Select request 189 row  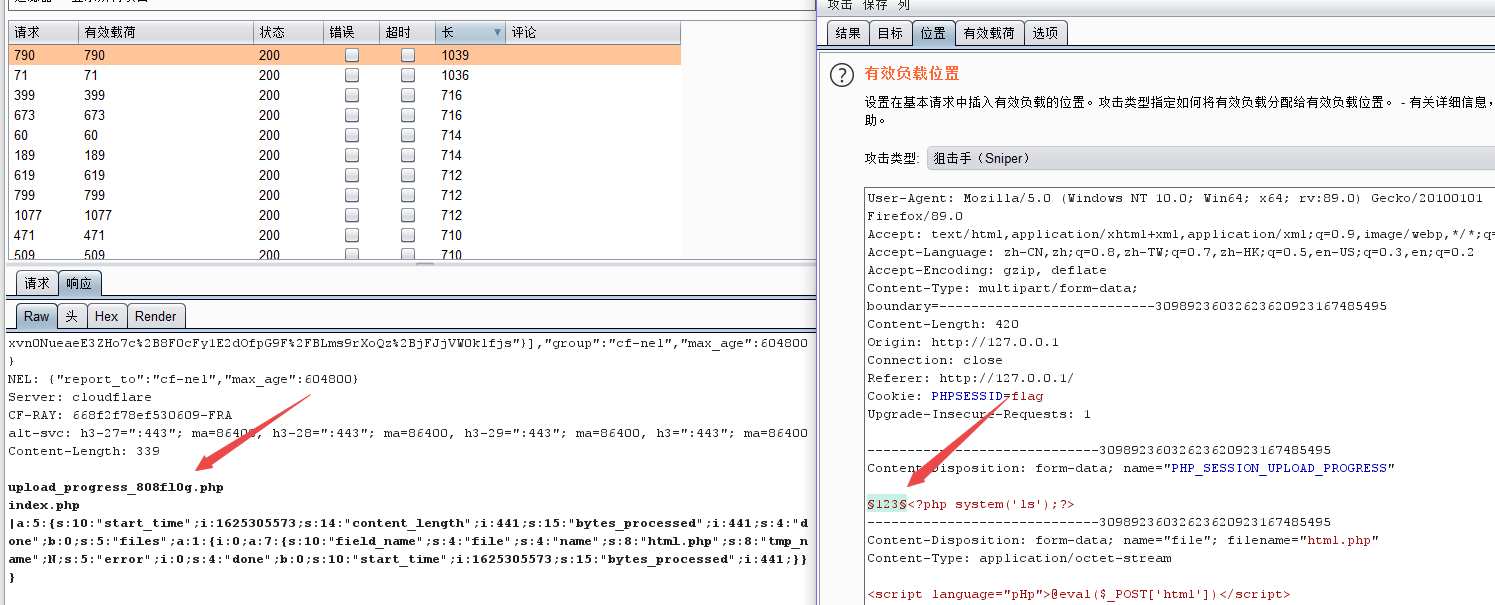(345, 155)
